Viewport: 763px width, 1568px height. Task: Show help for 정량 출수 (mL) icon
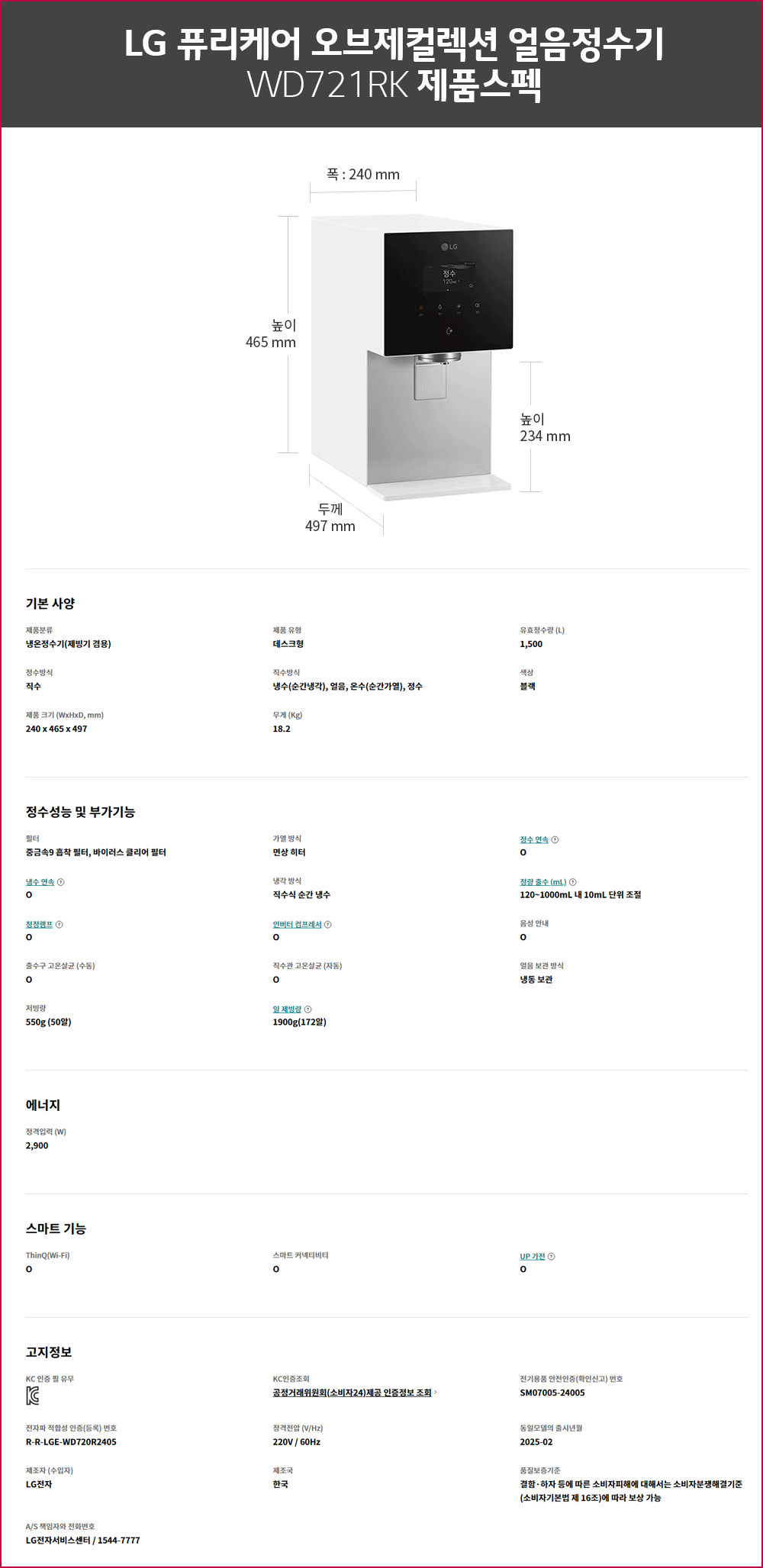click(573, 882)
